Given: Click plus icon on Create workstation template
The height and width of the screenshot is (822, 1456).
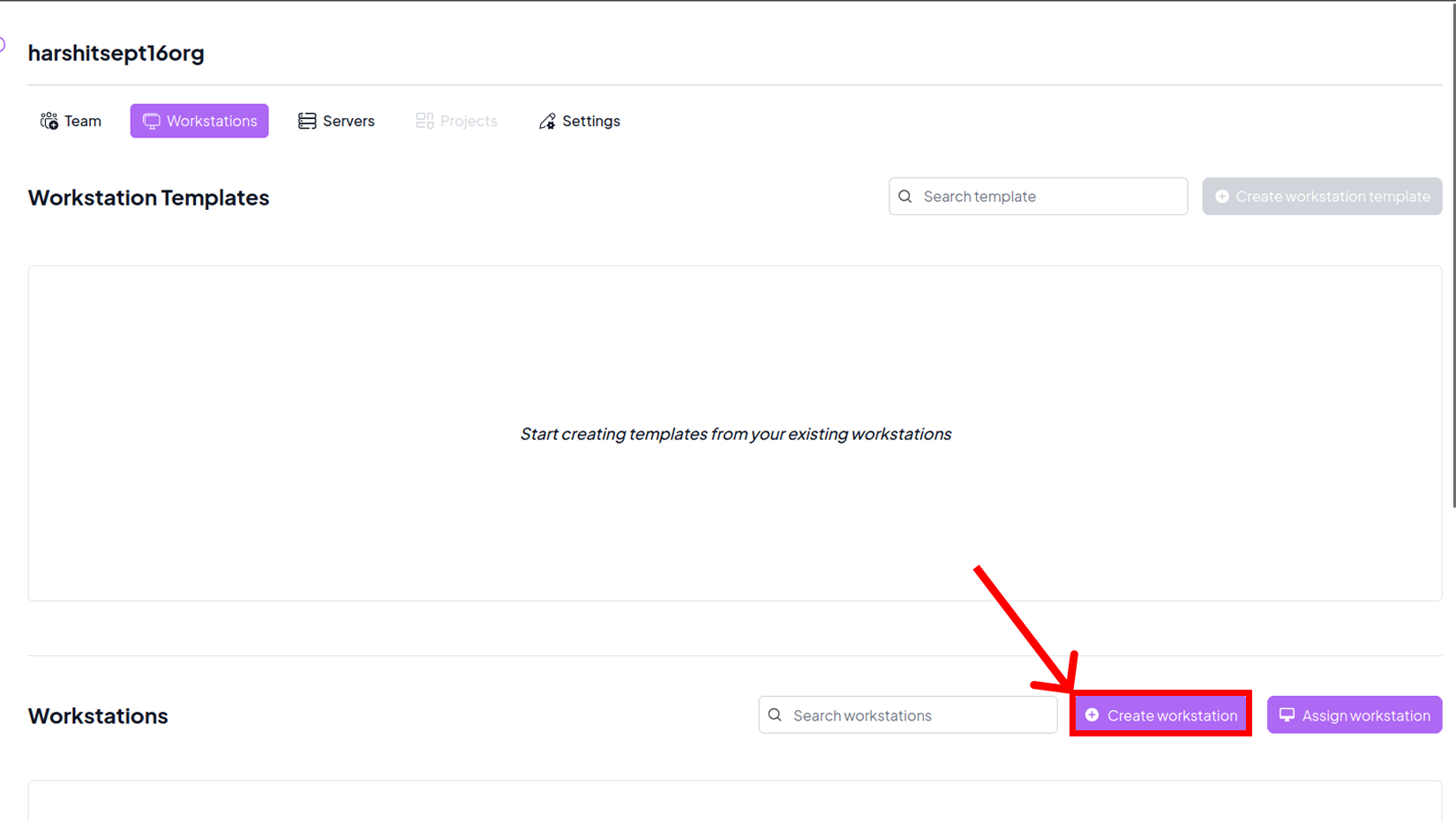Looking at the screenshot, I should click(x=1222, y=197).
